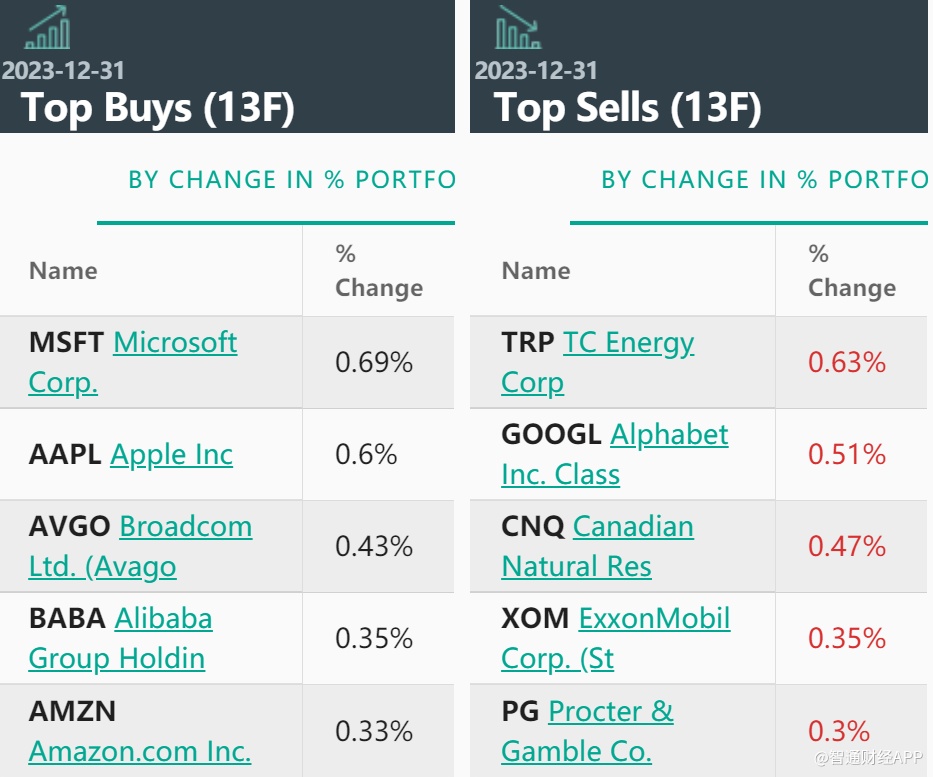
Task: Select the Top Sells 'By Change in % Portfolio' tab
Action: (763, 180)
